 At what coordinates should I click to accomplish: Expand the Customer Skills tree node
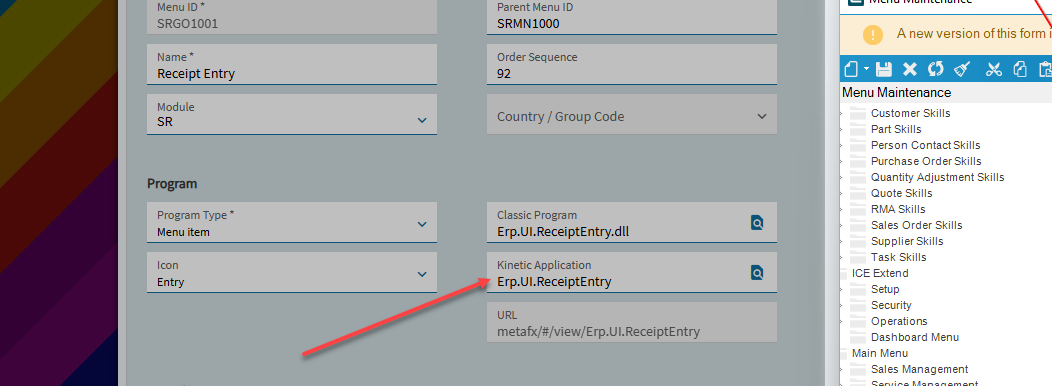coord(842,113)
